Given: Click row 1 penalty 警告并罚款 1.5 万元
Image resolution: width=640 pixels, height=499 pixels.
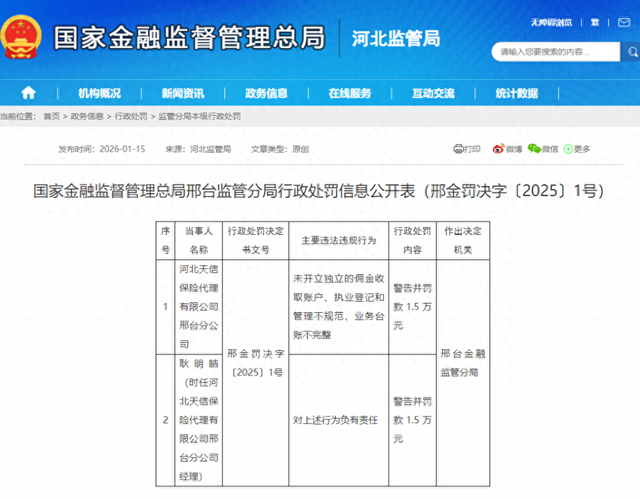Looking at the screenshot, I should pyautogui.click(x=412, y=307).
